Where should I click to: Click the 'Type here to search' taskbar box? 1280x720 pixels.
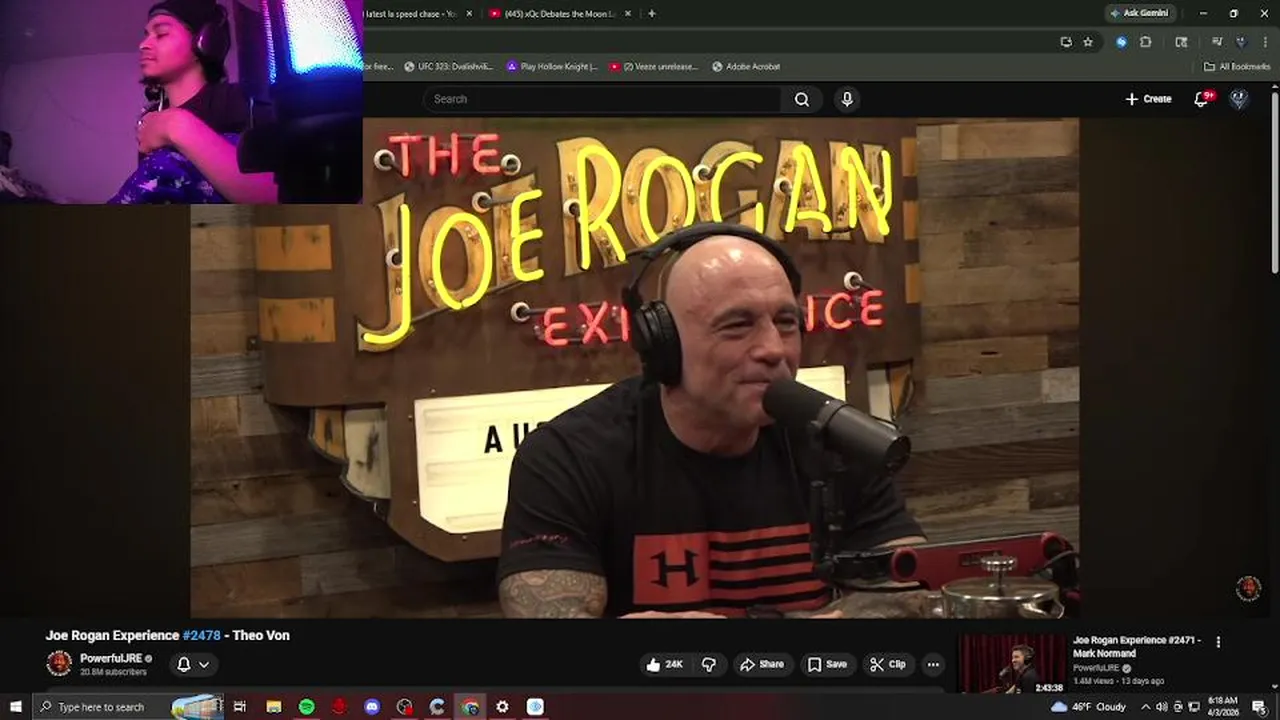coord(128,707)
